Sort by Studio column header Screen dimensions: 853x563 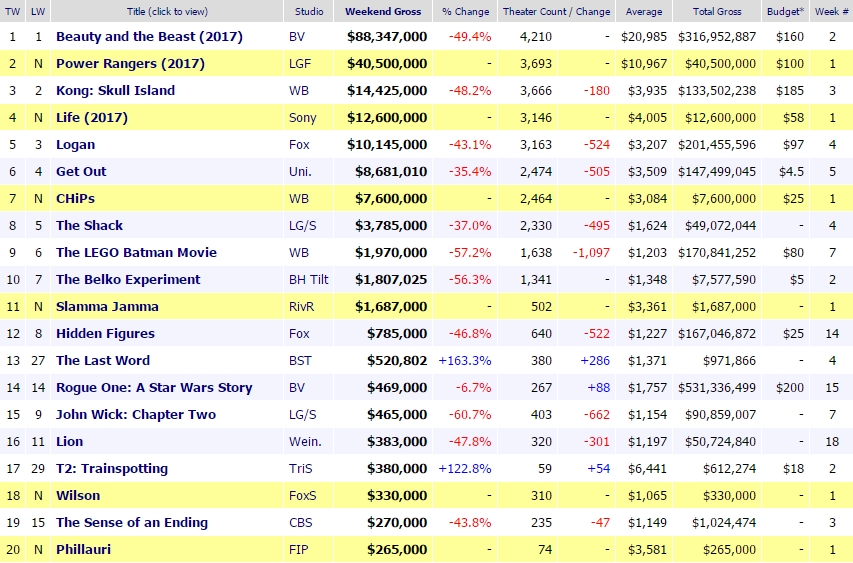309,12
